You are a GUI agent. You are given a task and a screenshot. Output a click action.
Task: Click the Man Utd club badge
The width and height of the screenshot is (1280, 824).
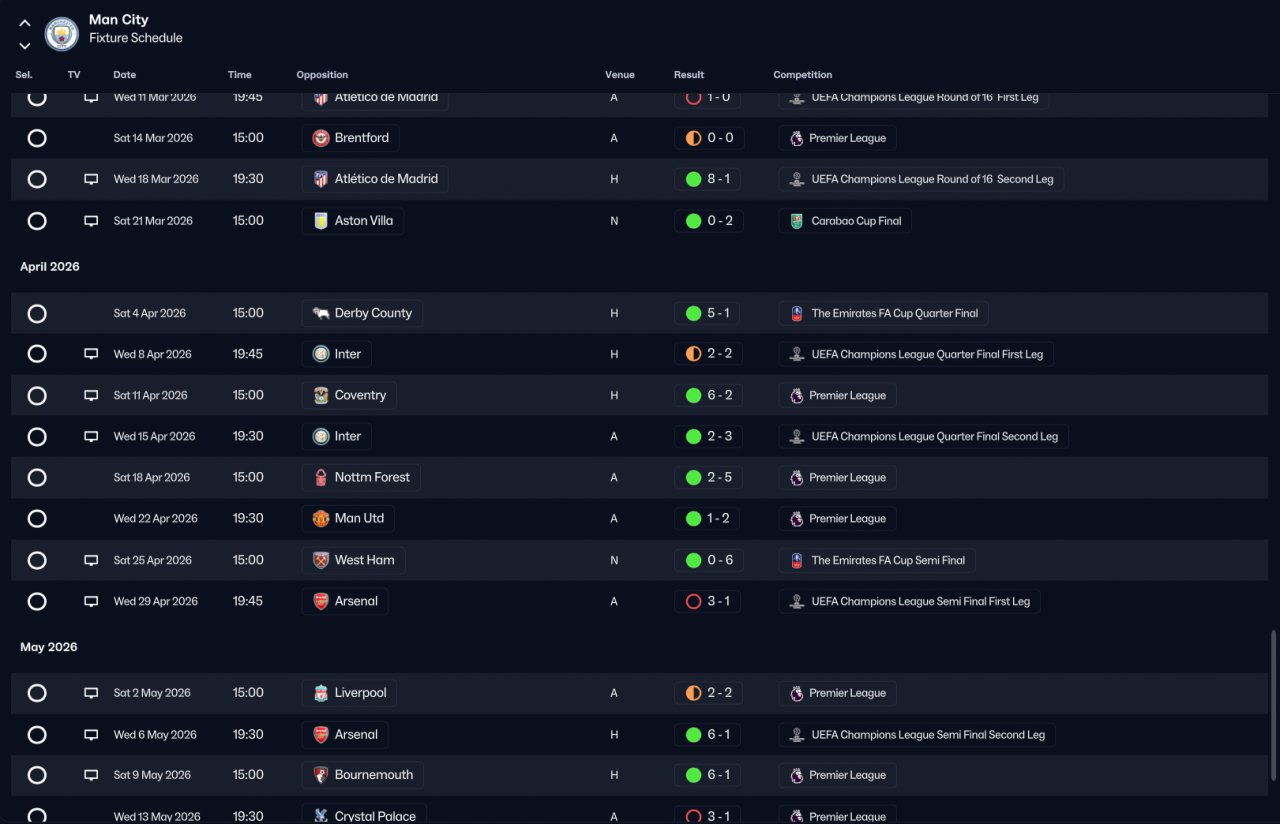(321, 519)
